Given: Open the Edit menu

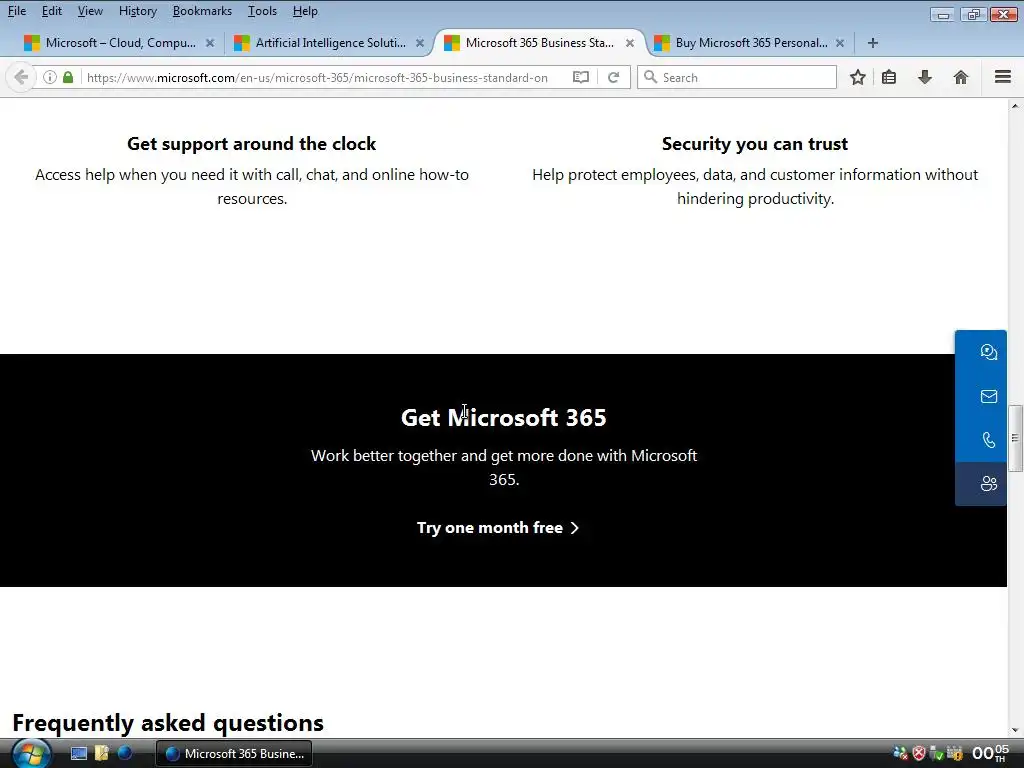Looking at the screenshot, I should (52, 11).
